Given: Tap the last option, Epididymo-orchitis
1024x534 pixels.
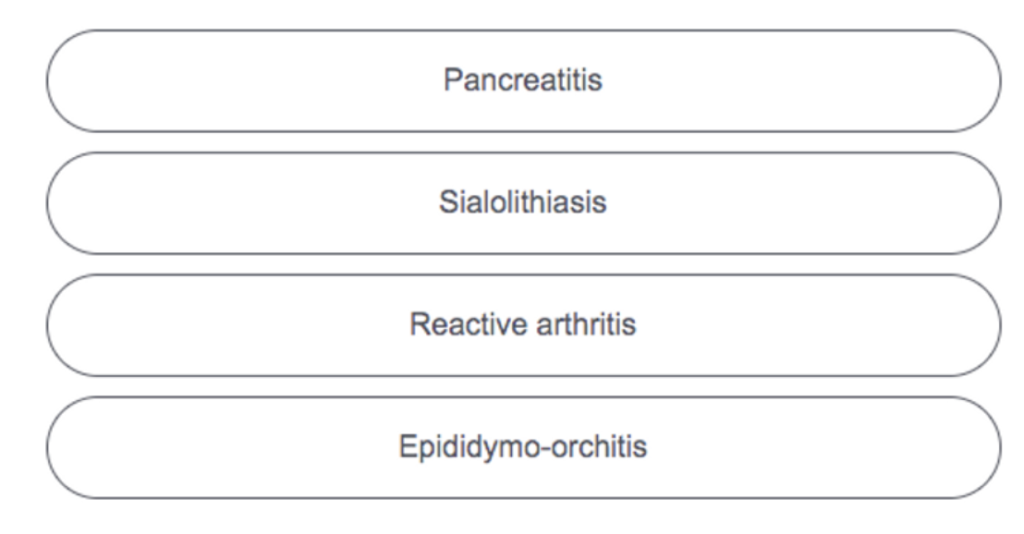Looking at the screenshot, I should [523, 447].
